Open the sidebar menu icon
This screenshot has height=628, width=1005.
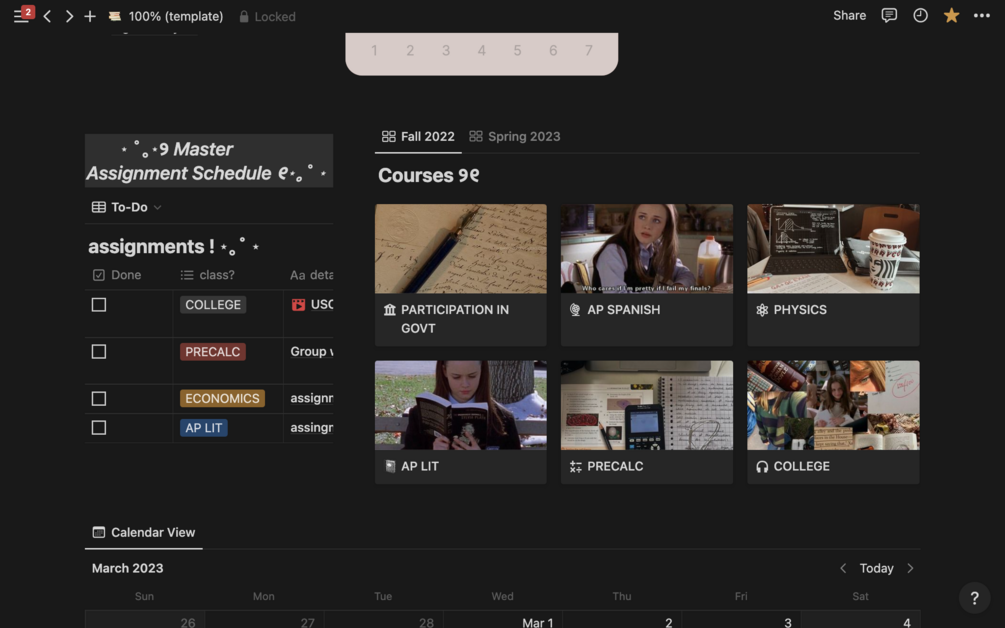[x=21, y=17]
